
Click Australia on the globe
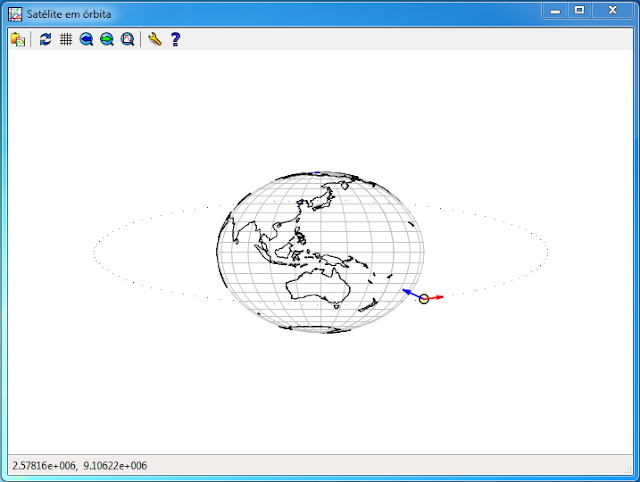(318, 286)
